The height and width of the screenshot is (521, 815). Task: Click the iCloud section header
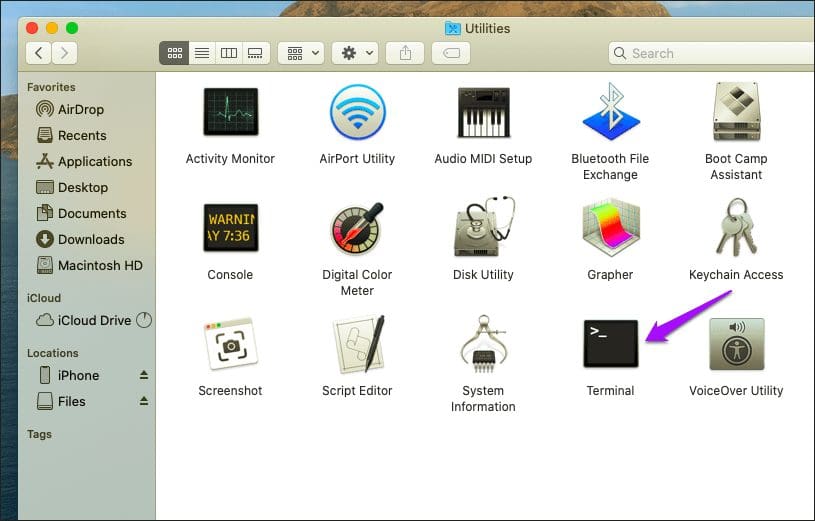click(x=44, y=298)
